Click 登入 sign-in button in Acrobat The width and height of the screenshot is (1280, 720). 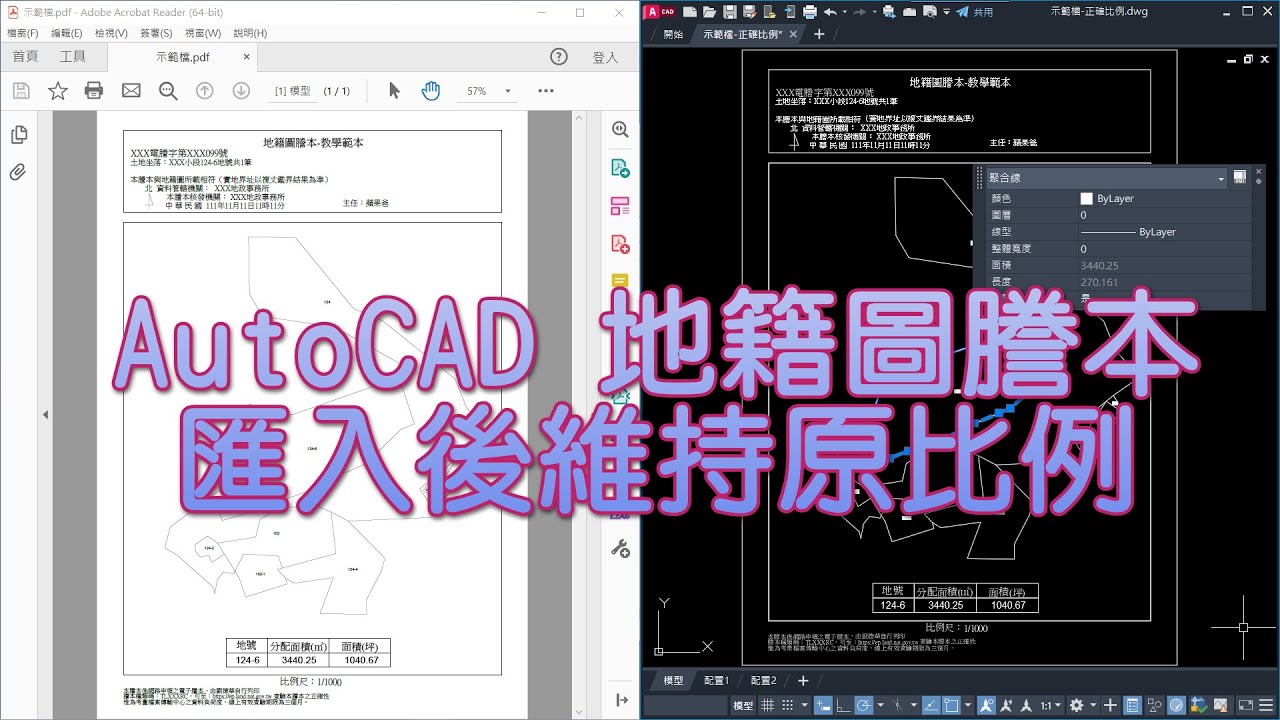pos(605,57)
